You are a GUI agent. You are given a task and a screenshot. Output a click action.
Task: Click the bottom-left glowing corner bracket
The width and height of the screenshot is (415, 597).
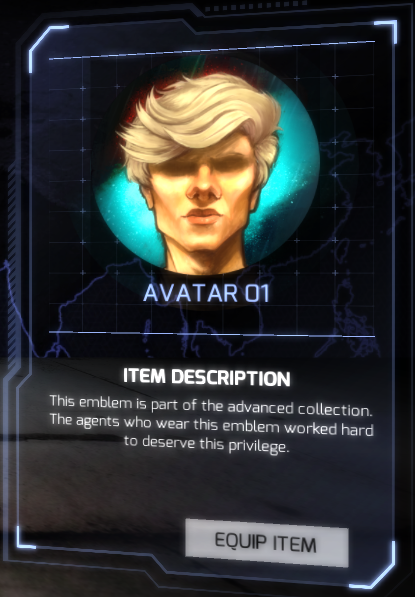pos(25,538)
